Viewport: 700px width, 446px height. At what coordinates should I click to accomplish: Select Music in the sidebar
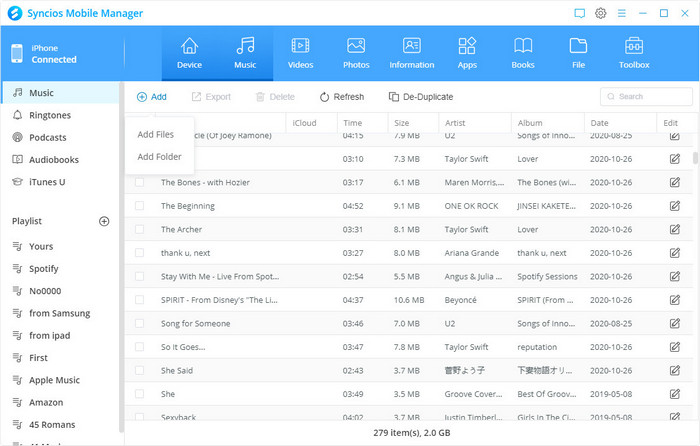(61, 93)
